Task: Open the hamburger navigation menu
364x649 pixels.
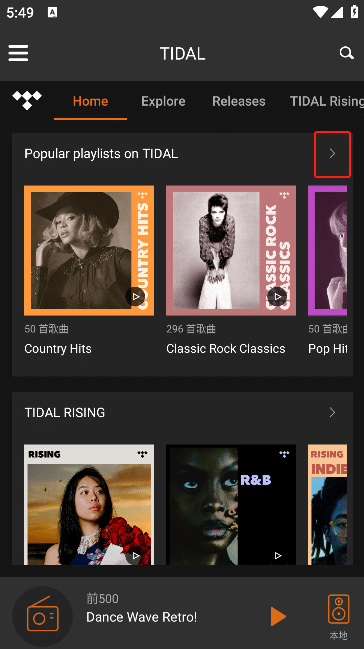Action: coord(18,53)
